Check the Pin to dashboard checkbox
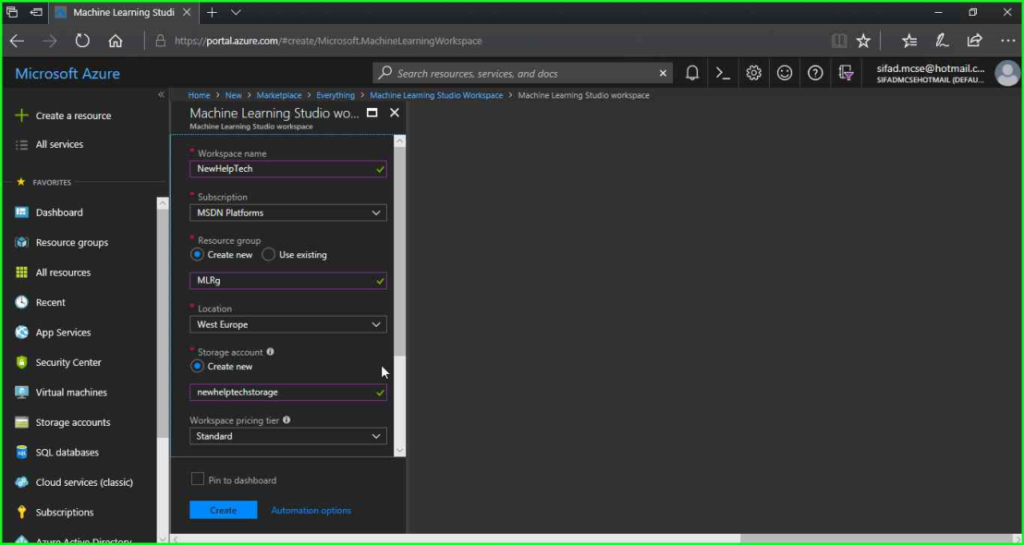Screen dimensions: 1024x545 click(197, 480)
